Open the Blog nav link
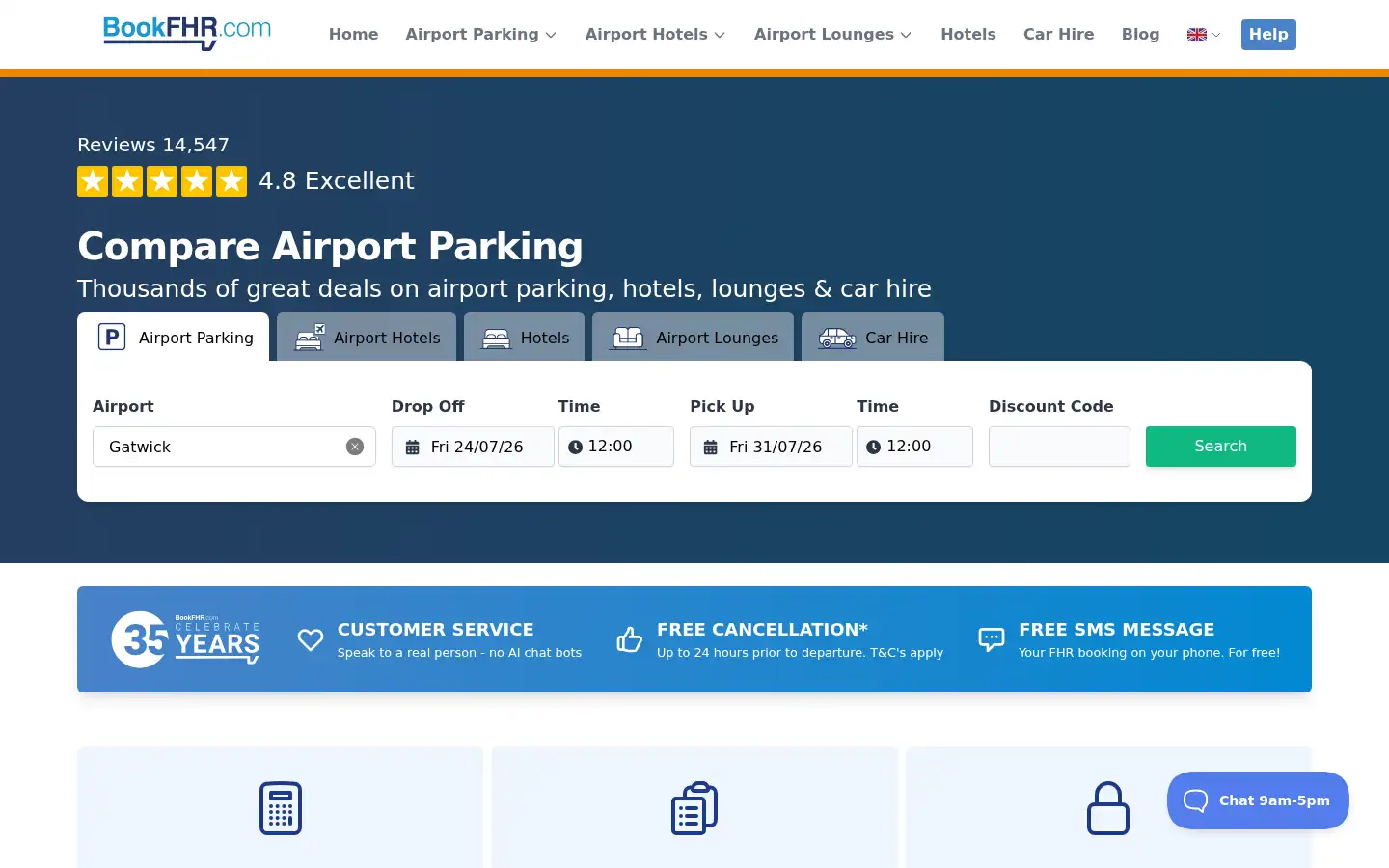The image size is (1389, 868). 1140,35
